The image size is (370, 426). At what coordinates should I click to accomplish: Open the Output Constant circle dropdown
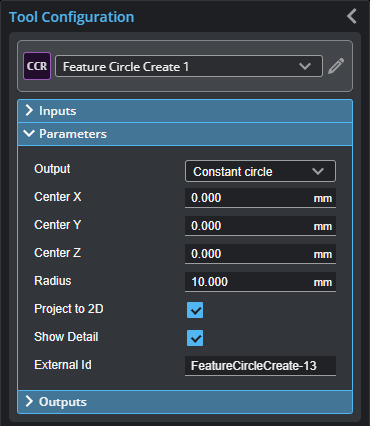[x=260, y=171]
